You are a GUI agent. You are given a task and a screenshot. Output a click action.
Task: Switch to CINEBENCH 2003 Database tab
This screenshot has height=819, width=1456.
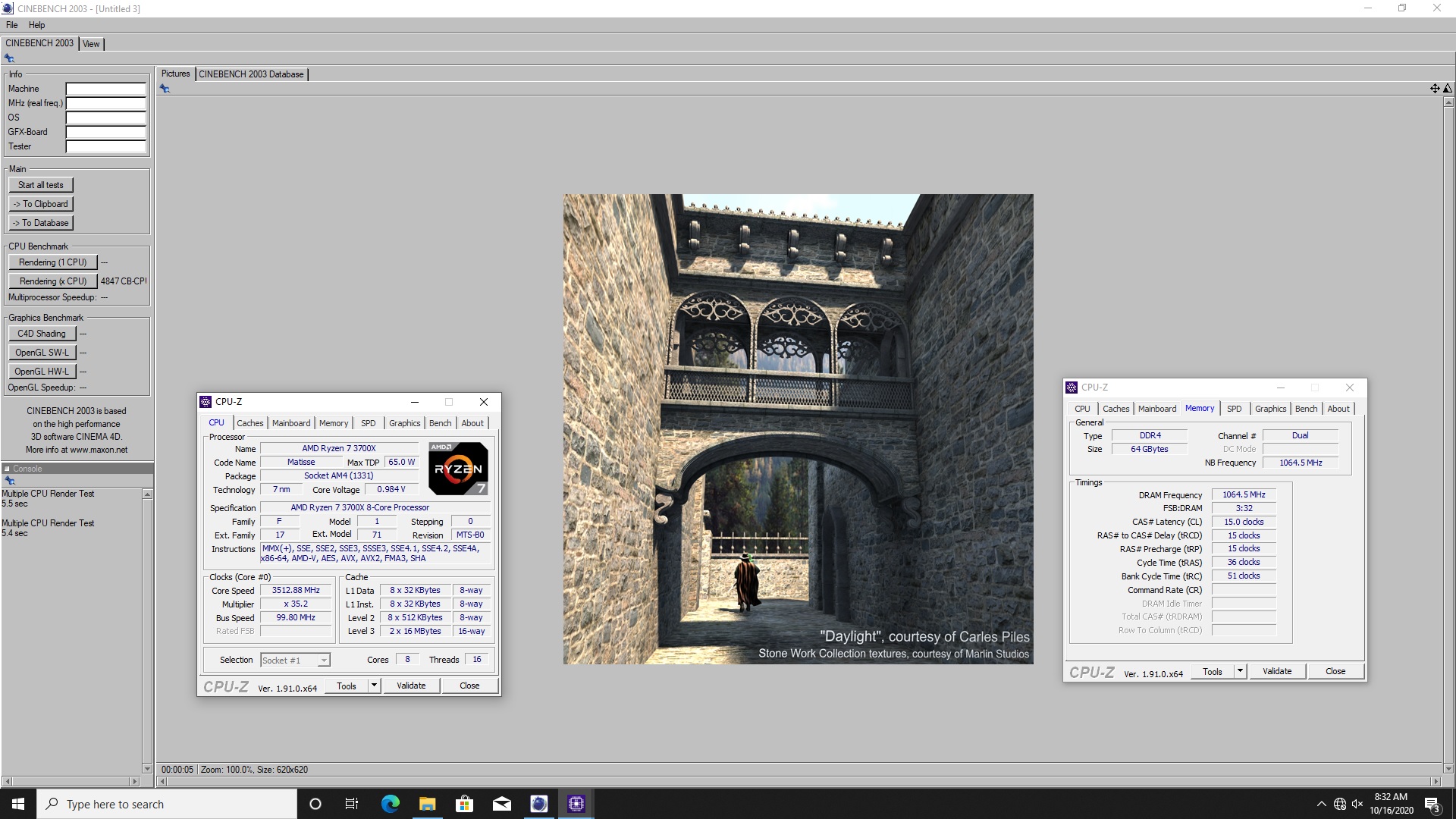pos(251,74)
